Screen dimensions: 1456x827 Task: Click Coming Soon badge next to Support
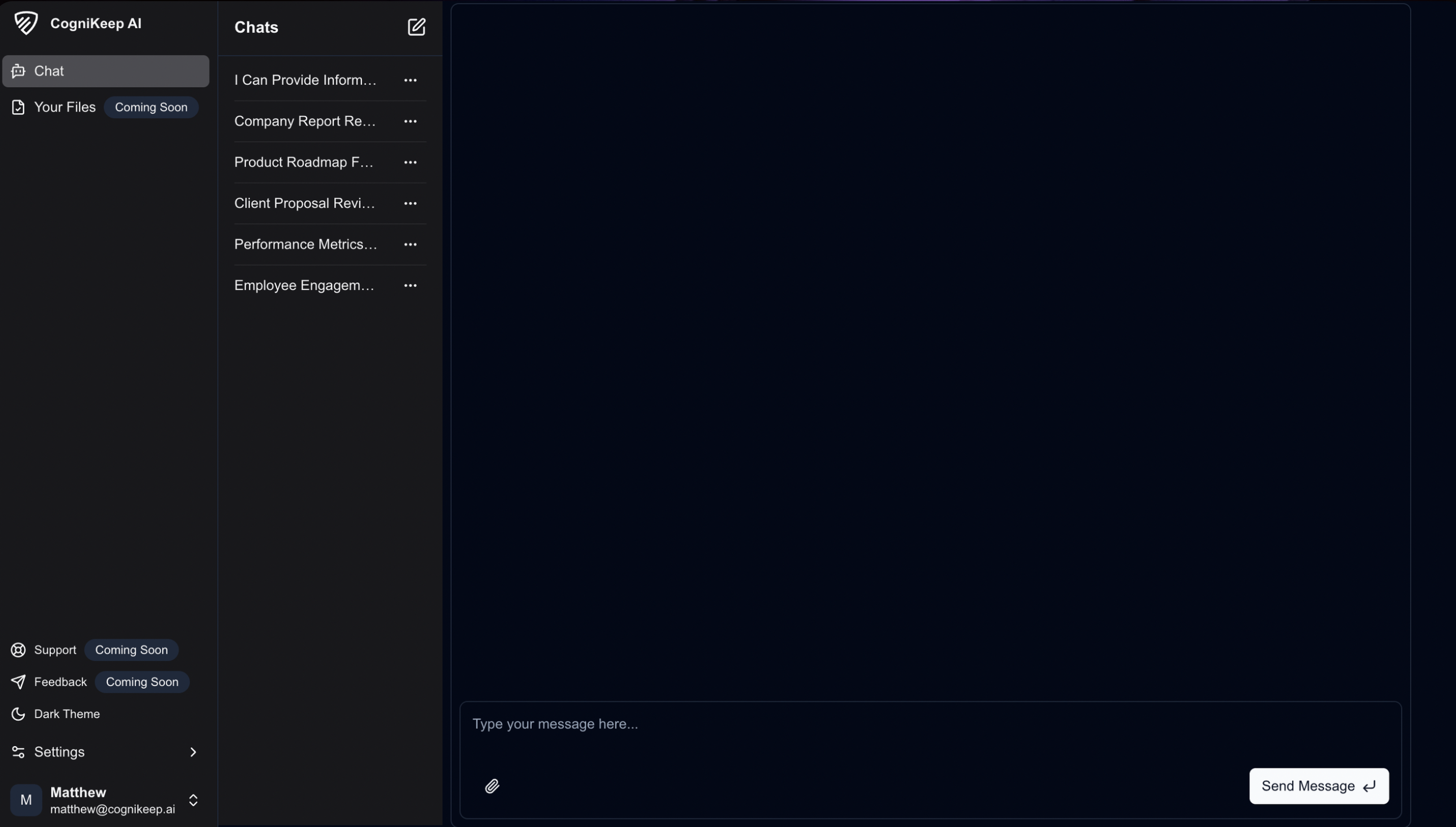click(x=132, y=650)
